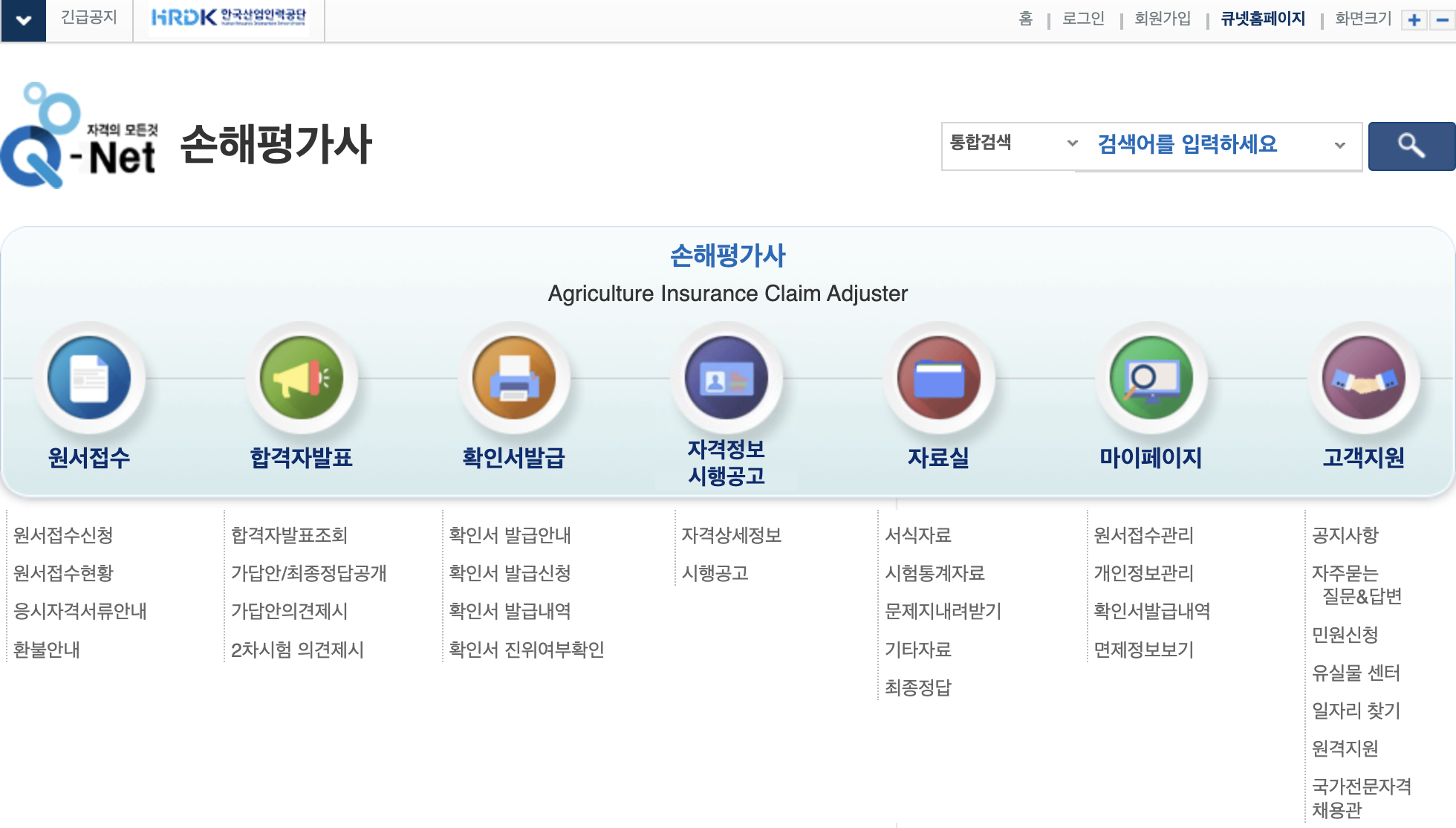The image size is (1456, 828).
Task: Expand the top-left dark chevron panel
Action: click(25, 19)
